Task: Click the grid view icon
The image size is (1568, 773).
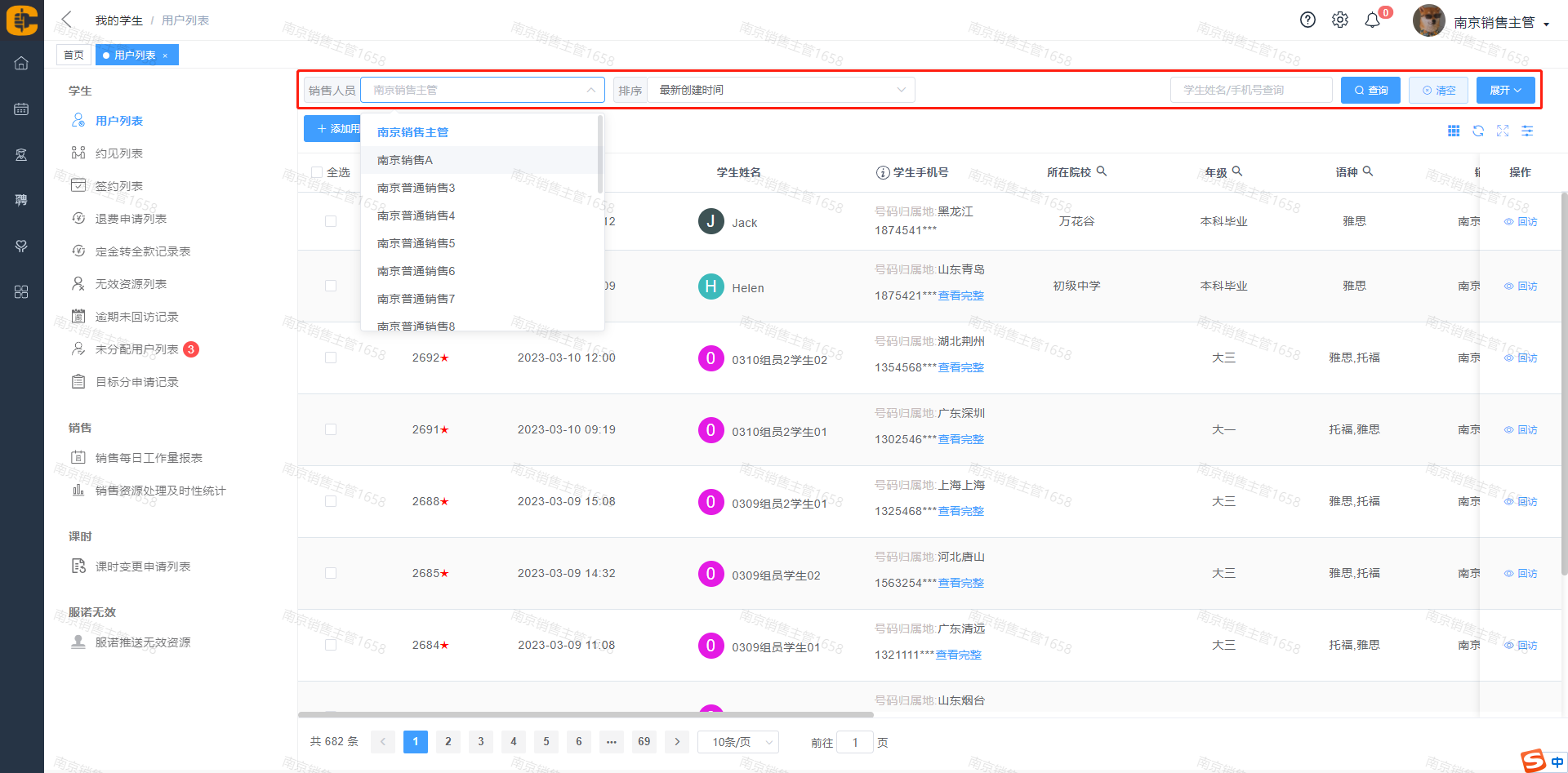Action: click(1454, 131)
